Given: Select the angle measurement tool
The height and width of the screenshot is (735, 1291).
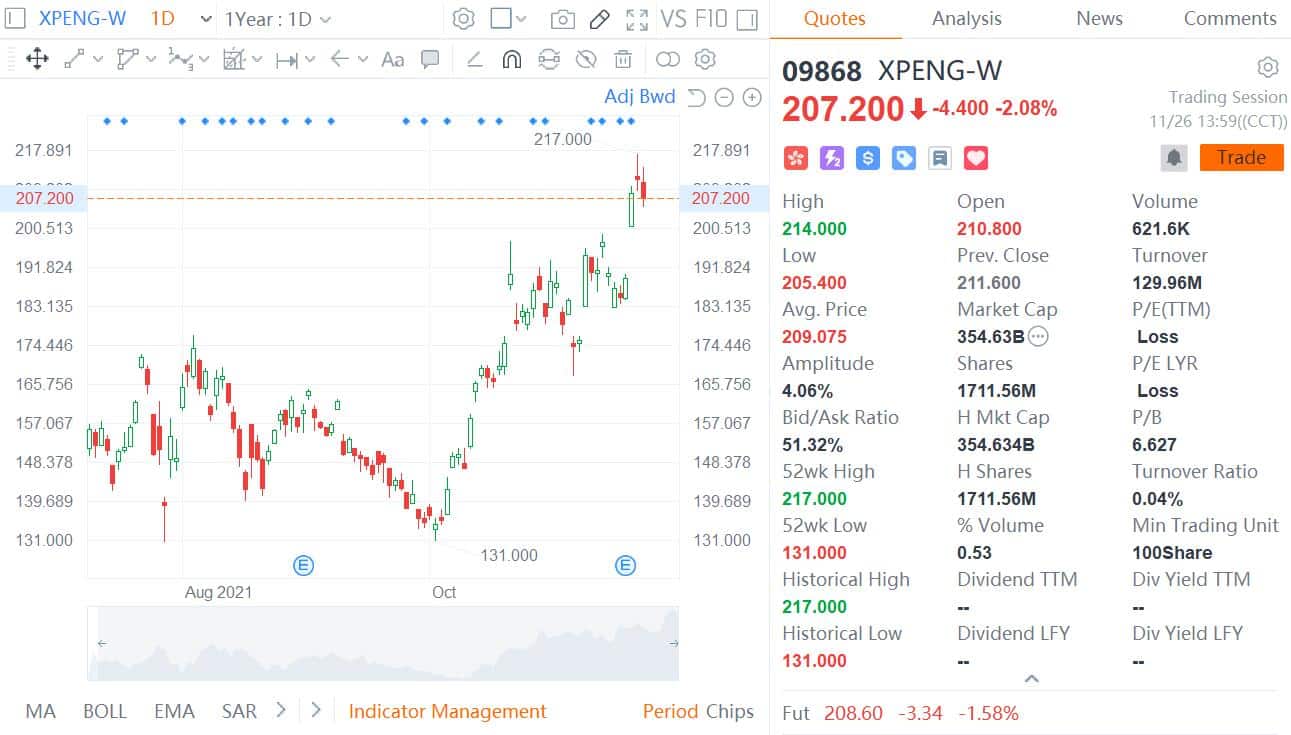Looking at the screenshot, I should click(x=473, y=59).
